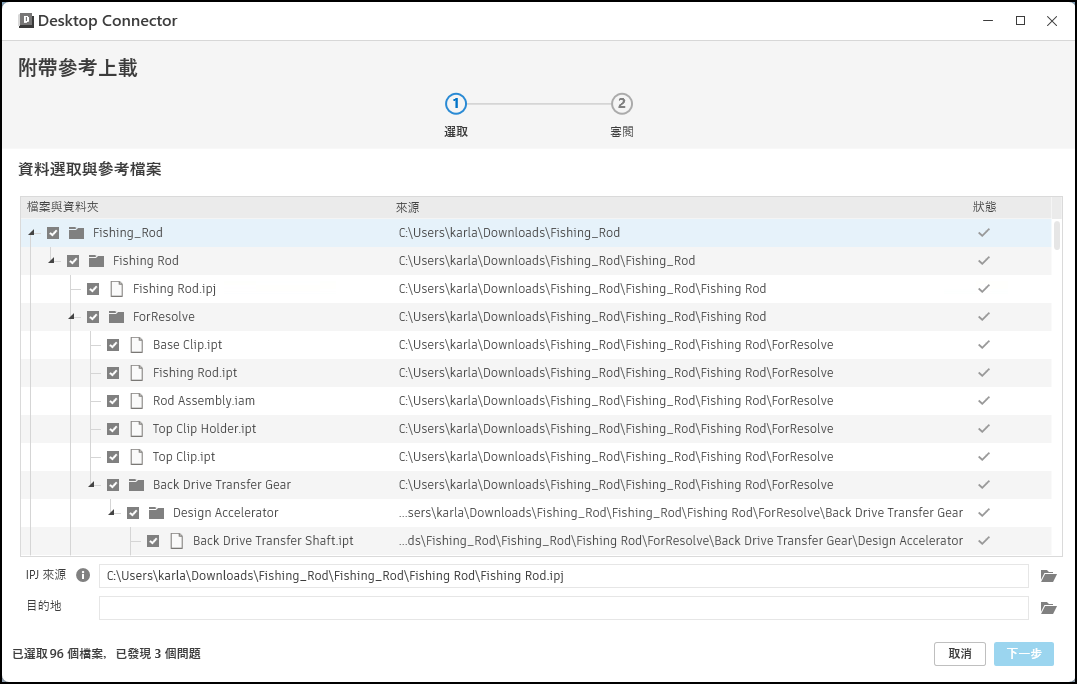Uncheck the Top Clip.ipt checkbox
The width and height of the screenshot is (1077, 684).
pos(113,457)
